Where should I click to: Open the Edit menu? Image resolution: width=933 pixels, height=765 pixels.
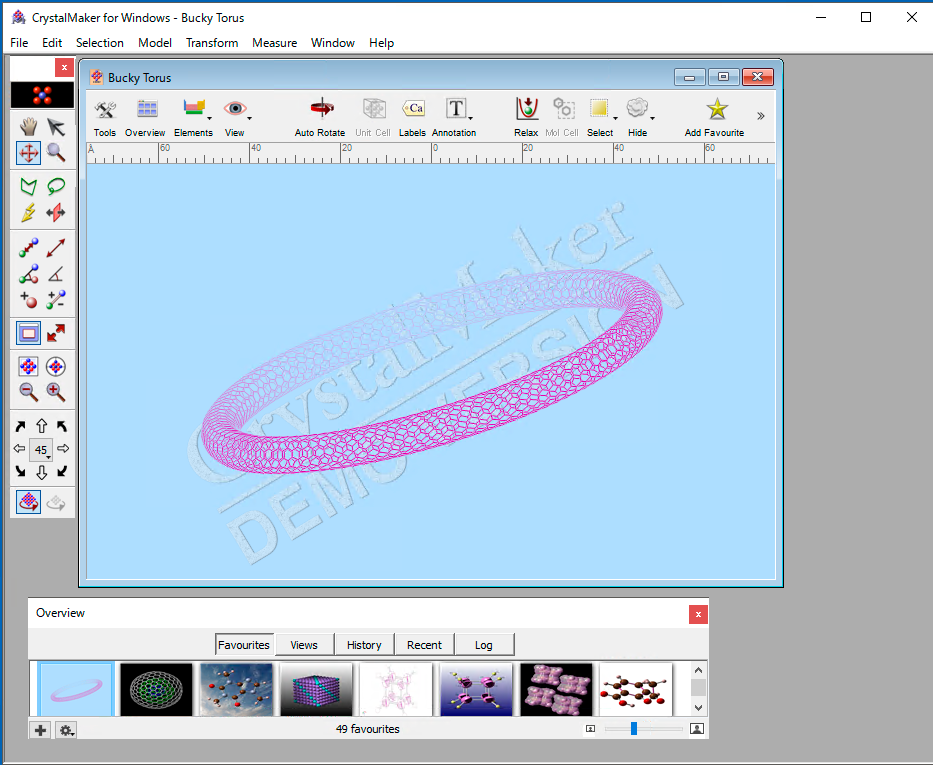click(52, 43)
